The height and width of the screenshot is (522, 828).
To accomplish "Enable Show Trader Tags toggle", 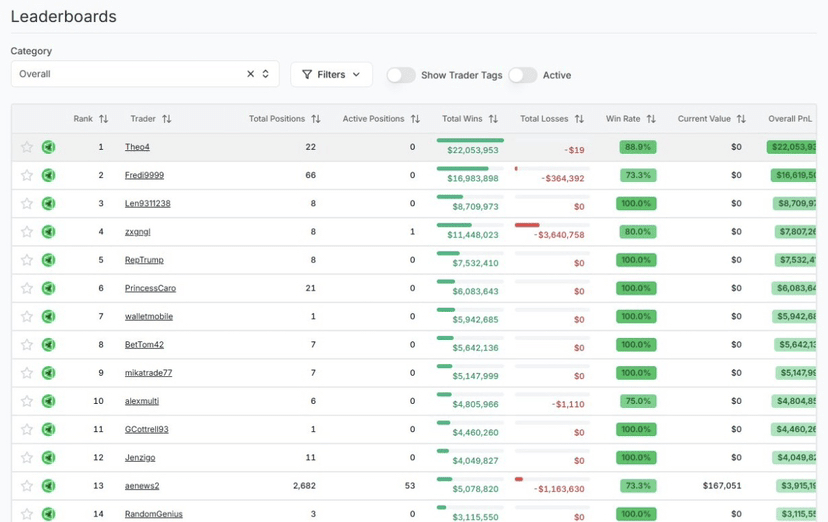I will 401,75.
